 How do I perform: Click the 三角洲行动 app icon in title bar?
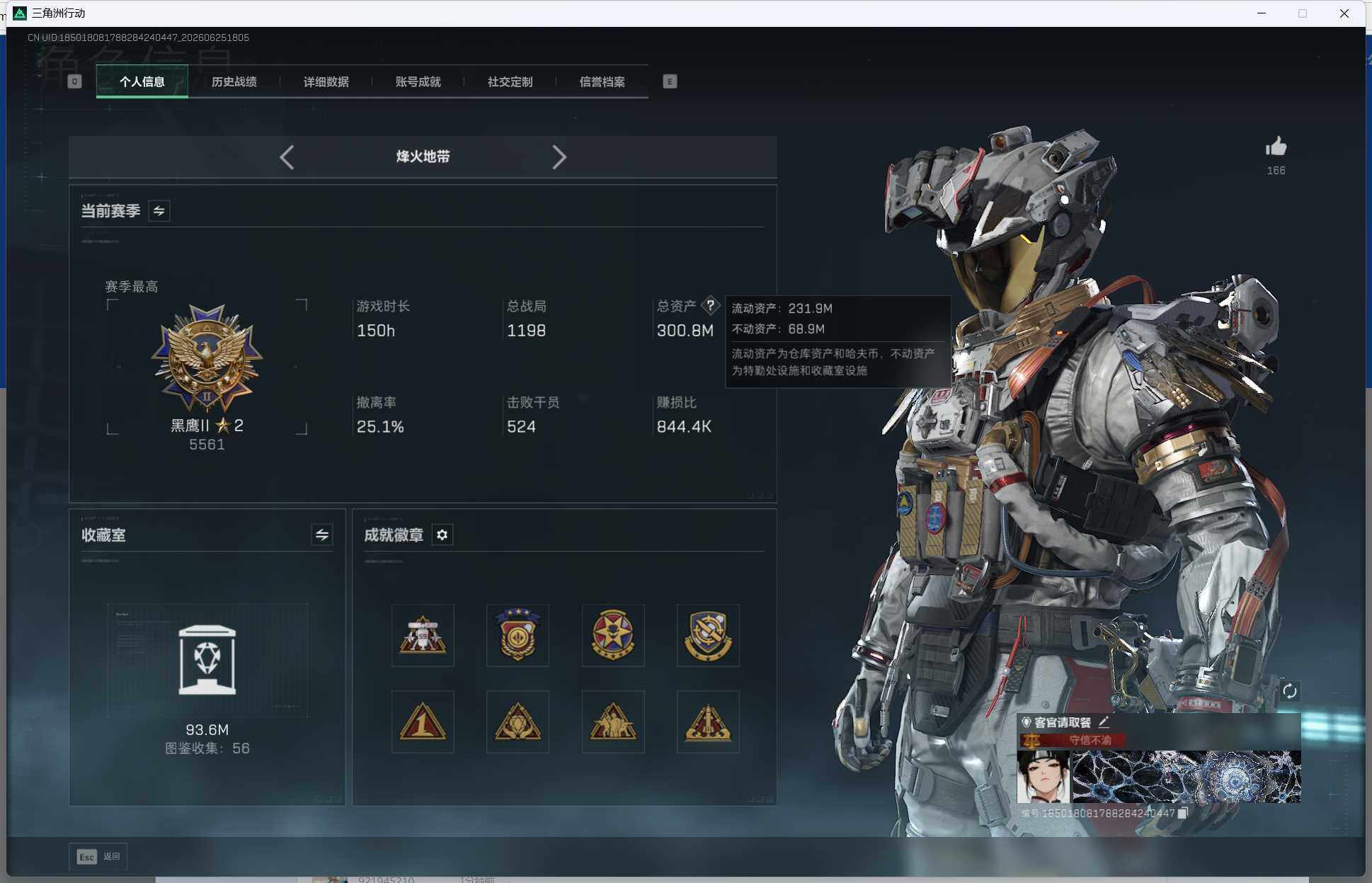tap(20, 13)
